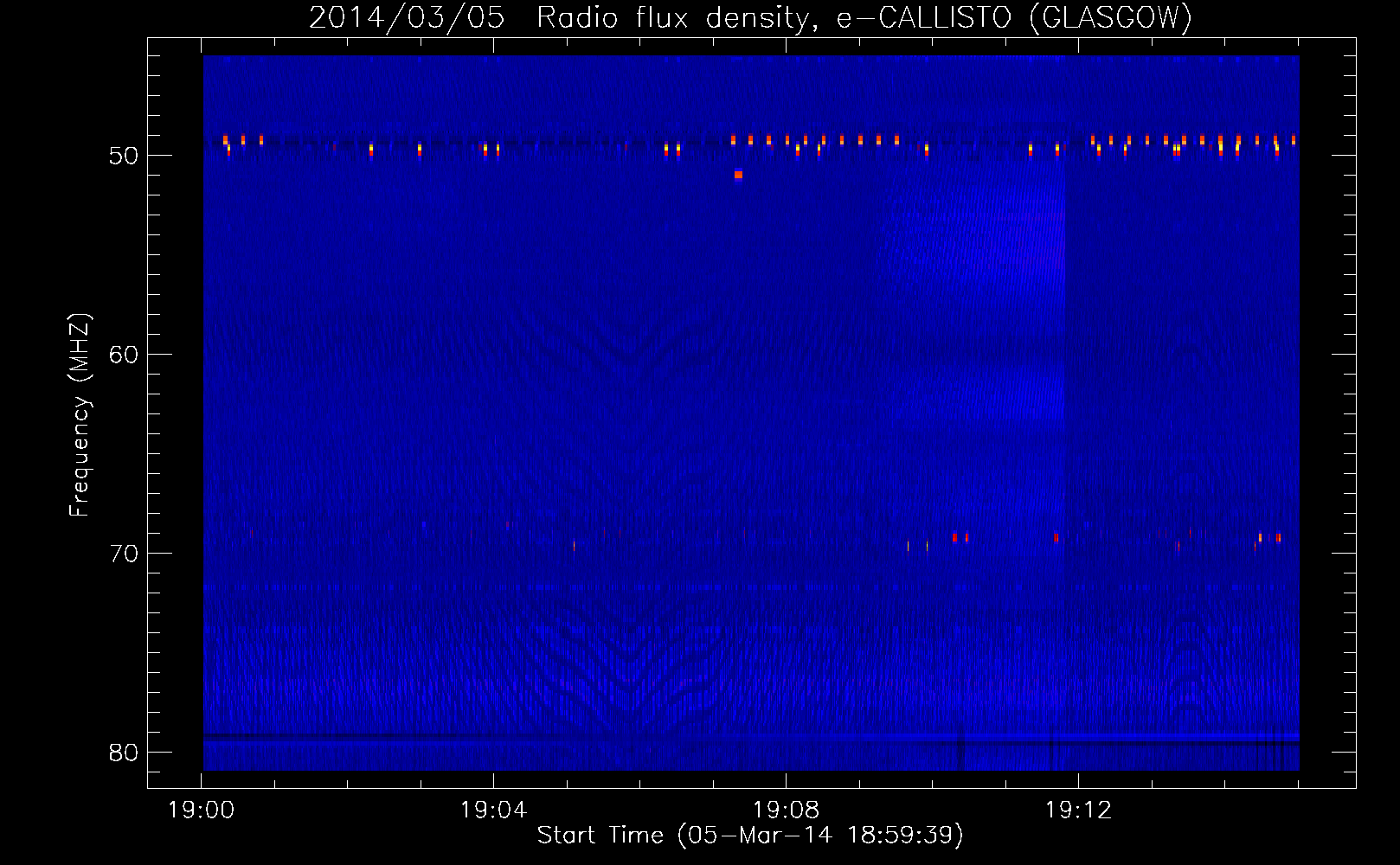Select the 70 frequency tick label
Image resolution: width=1400 pixels, height=865 pixels.
tap(124, 554)
